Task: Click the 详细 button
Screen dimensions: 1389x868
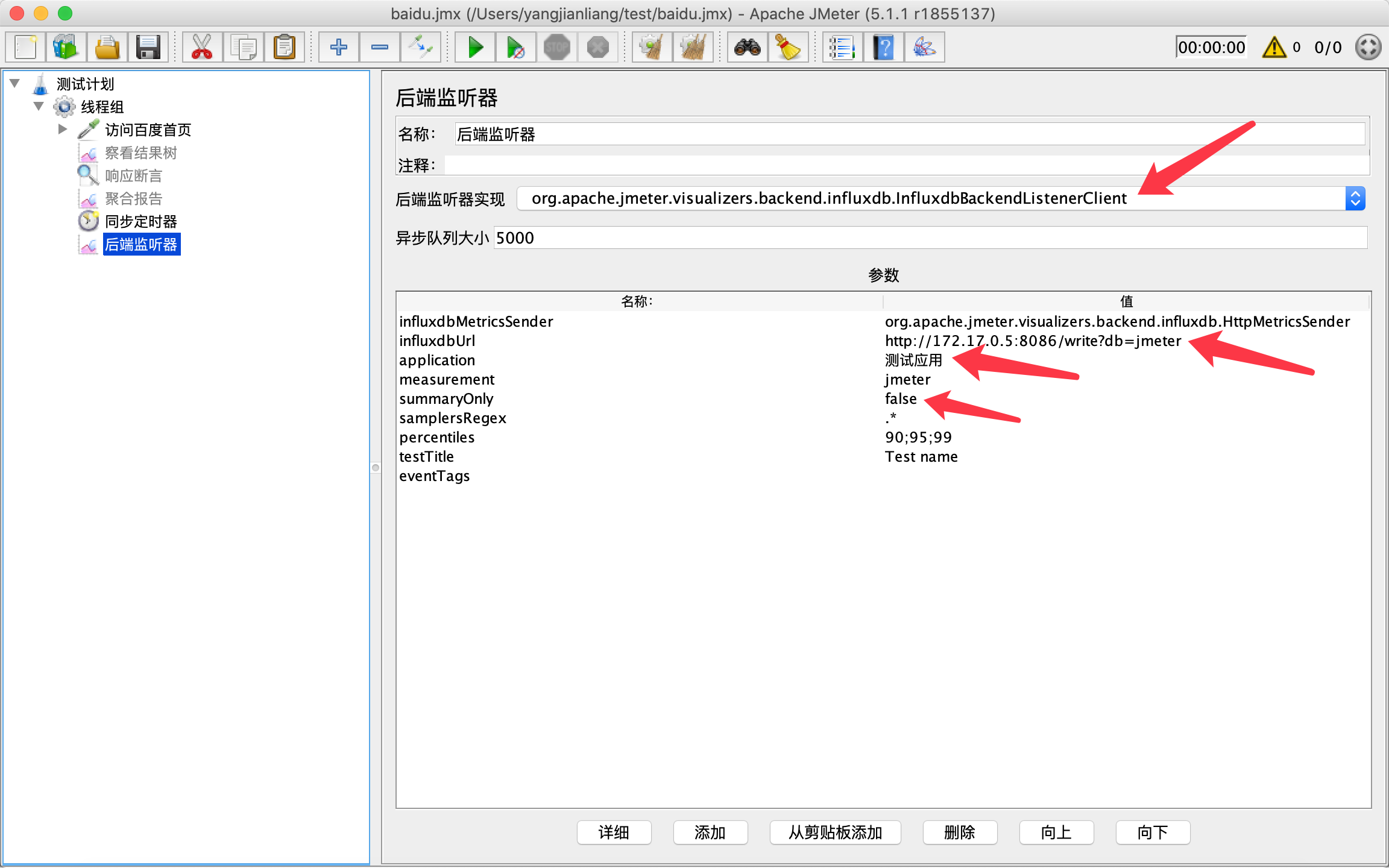Action: [x=614, y=832]
